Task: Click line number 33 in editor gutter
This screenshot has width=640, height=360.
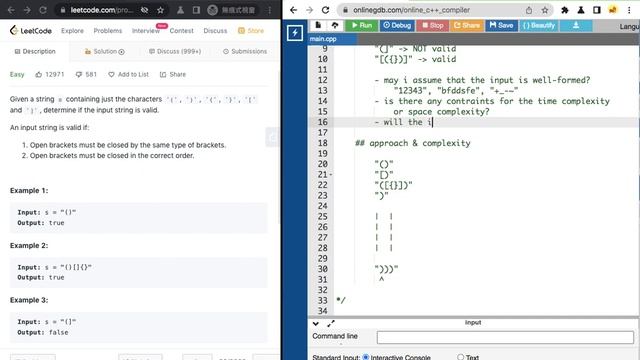Action: point(322,300)
